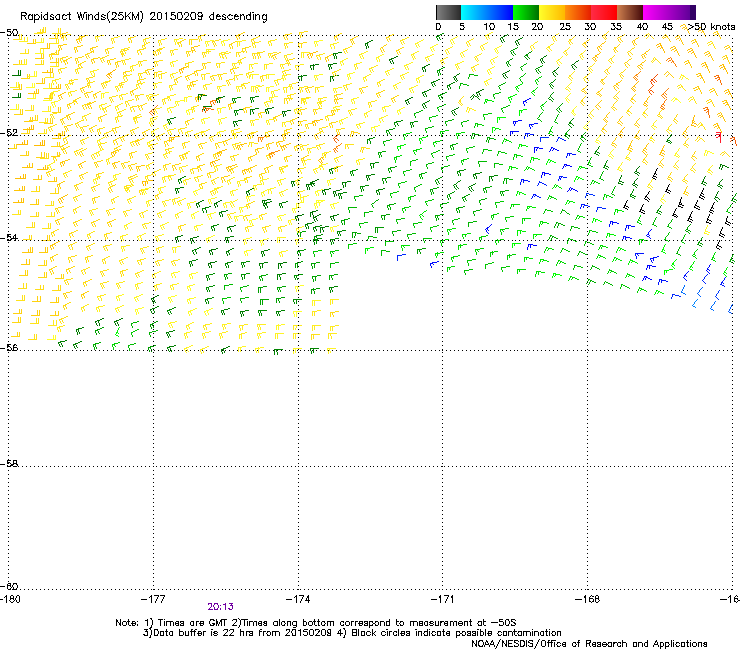Click the longitude label -180
Image resolution: width=740 pixels, height=650 pixels.
tap(10, 599)
